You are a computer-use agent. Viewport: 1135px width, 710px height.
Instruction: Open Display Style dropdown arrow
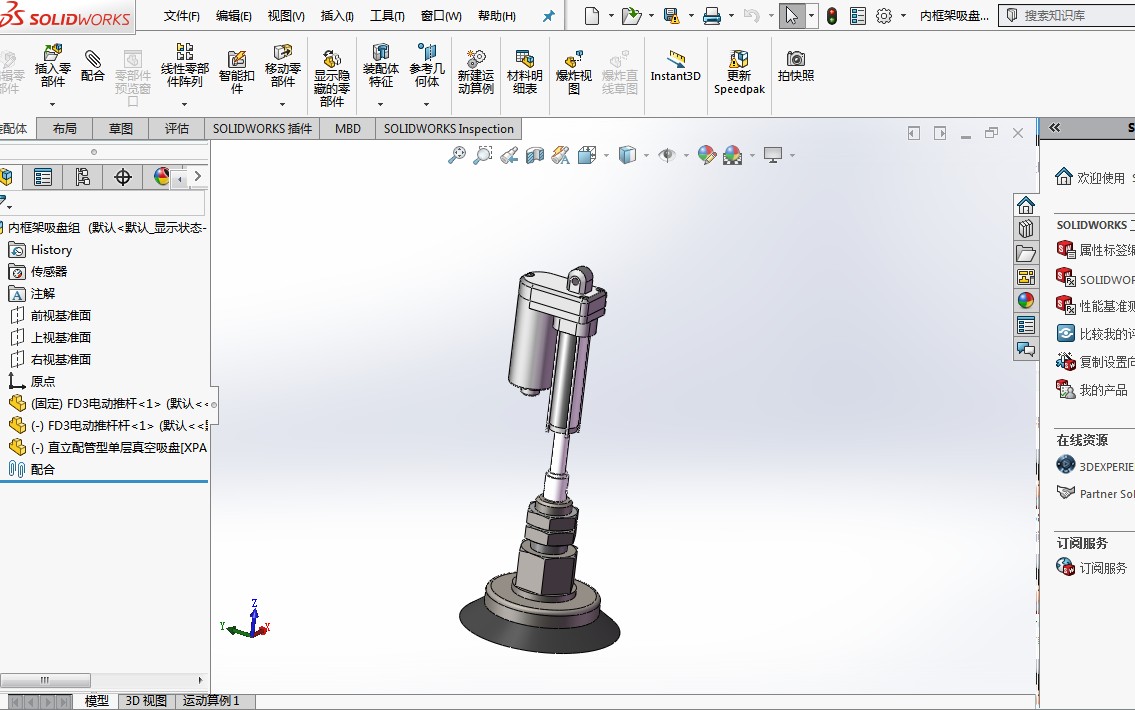[646, 156]
